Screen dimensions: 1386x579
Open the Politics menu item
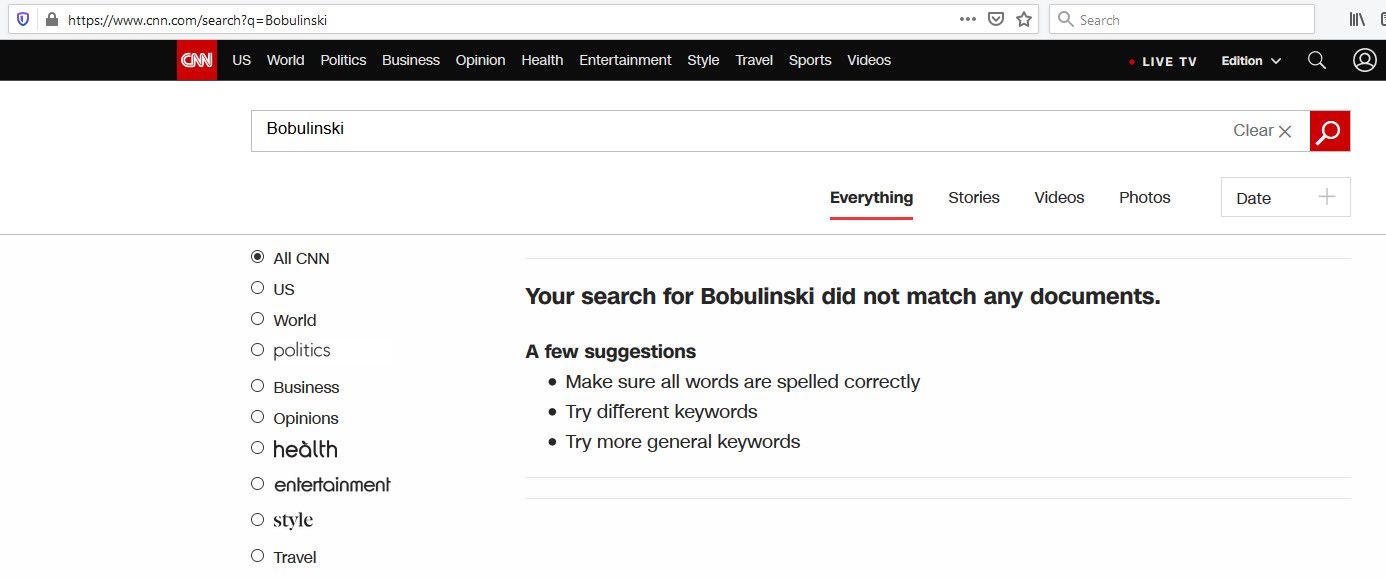(343, 60)
